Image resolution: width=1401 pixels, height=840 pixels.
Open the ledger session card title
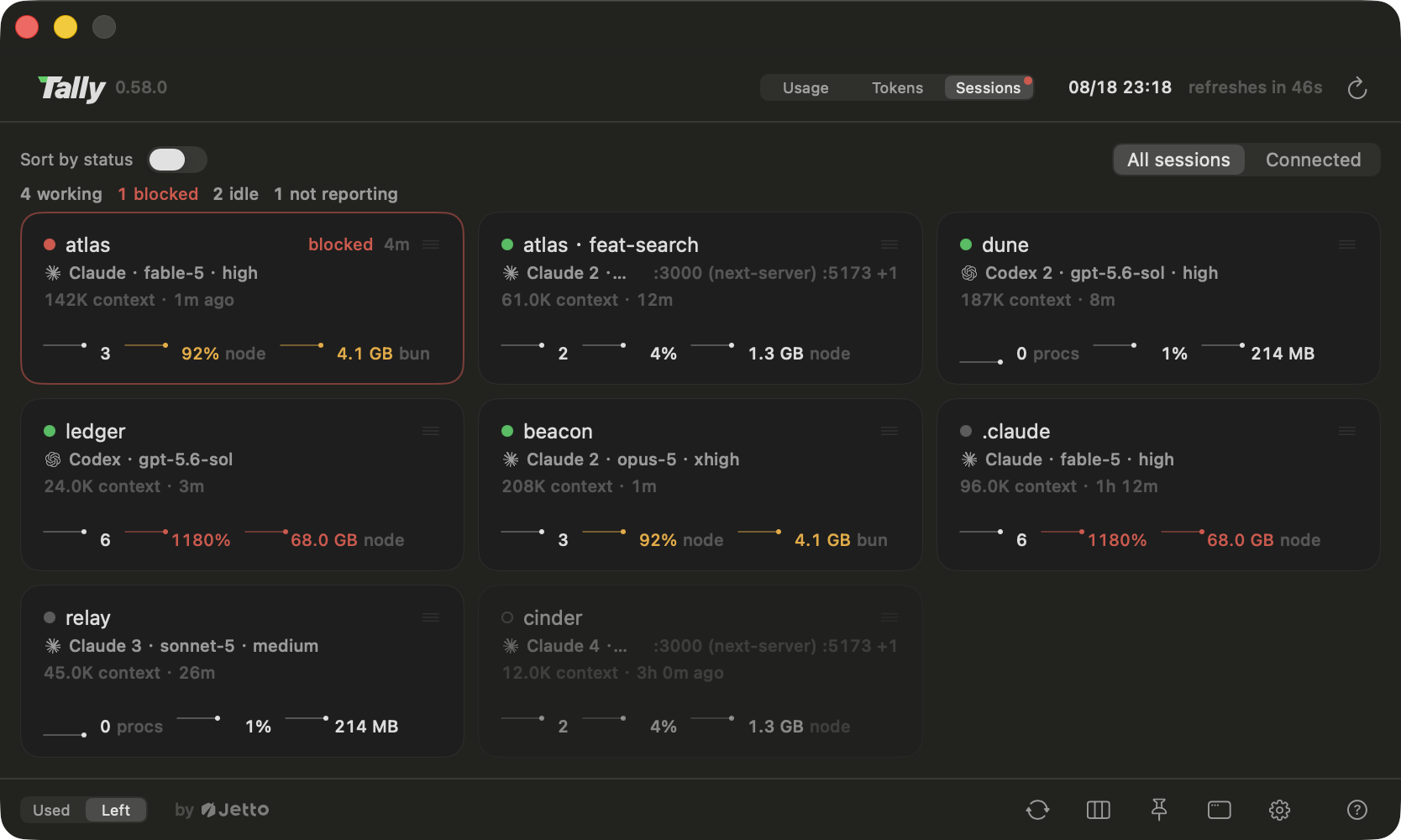95,431
